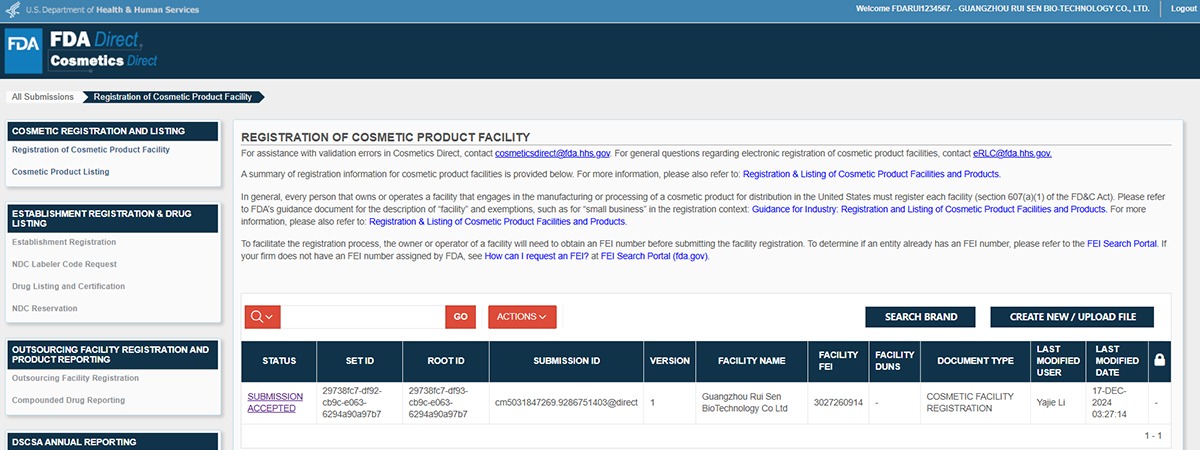Click the search text input field
Viewport: 1200px width, 450px height.
pyautogui.click(x=362, y=316)
